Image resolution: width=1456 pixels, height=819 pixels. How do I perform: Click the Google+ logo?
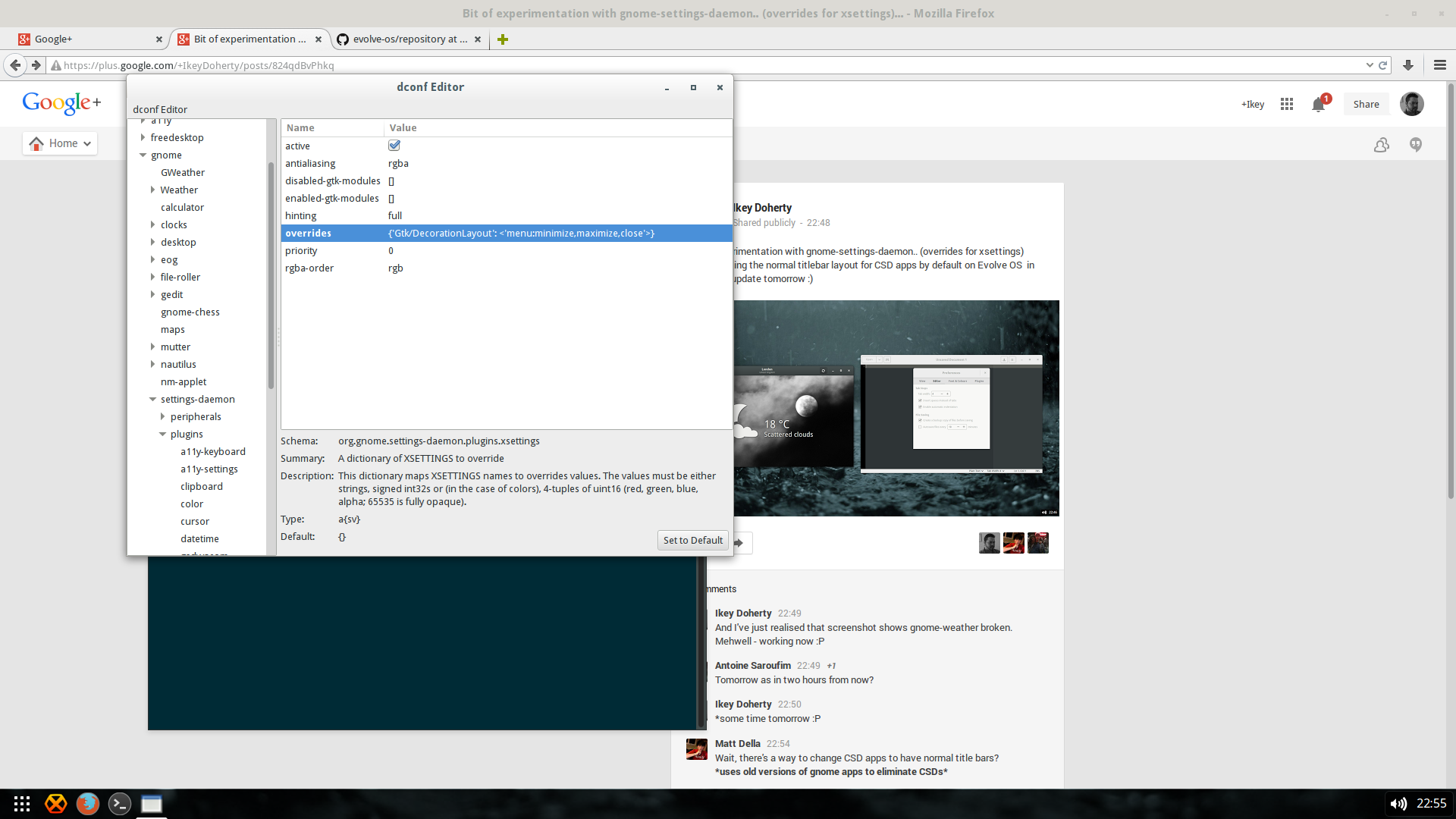pyautogui.click(x=61, y=102)
